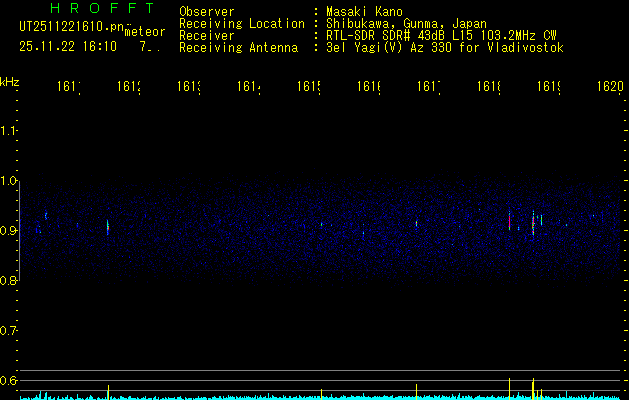Click the Receiving Antenna label
Image resolution: width=629 pixels, height=400 pixels.
(x=238, y=48)
